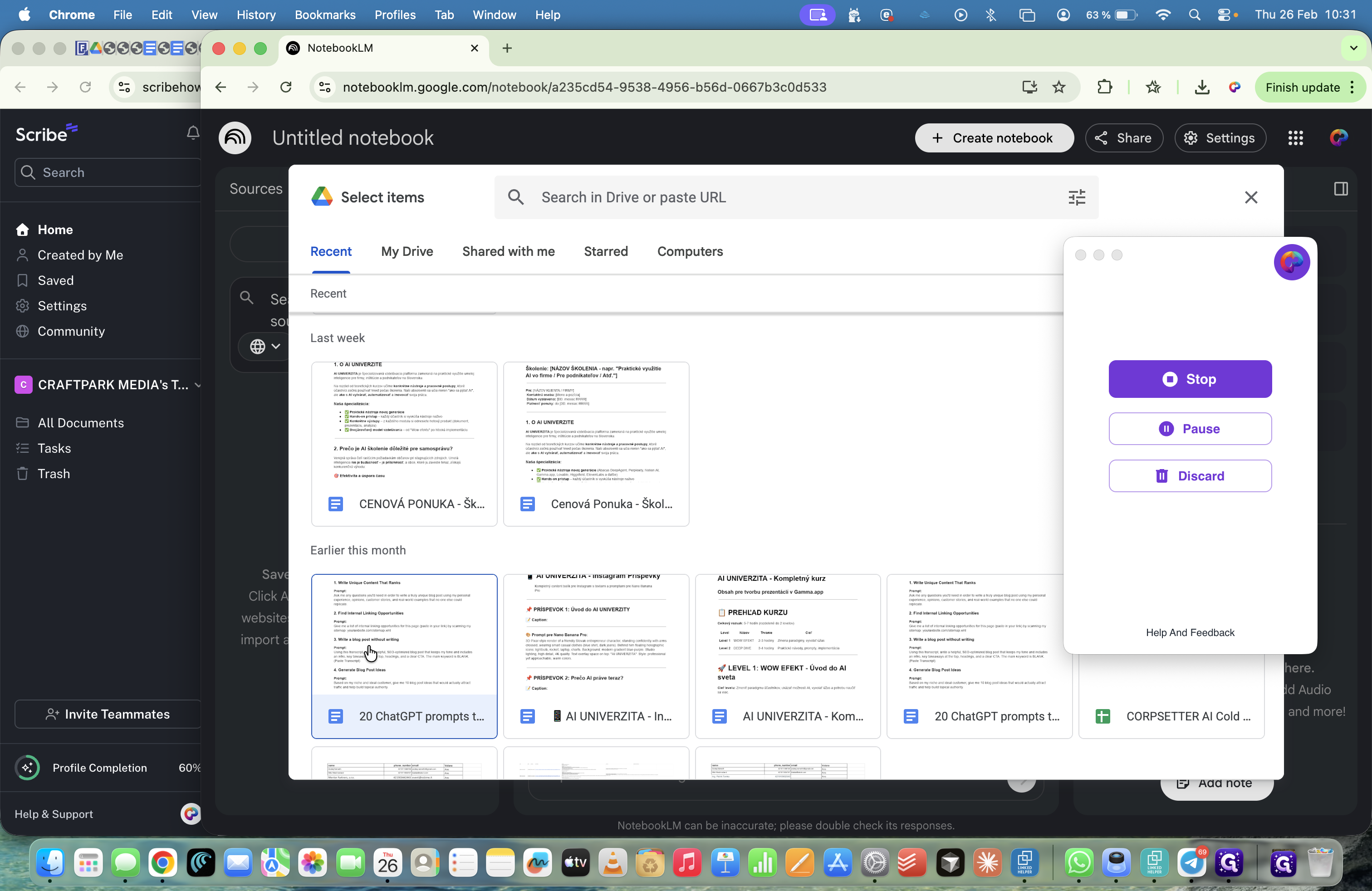Pause the Scribe recording
Screen dimensions: 1372x891
[x=1189, y=428]
